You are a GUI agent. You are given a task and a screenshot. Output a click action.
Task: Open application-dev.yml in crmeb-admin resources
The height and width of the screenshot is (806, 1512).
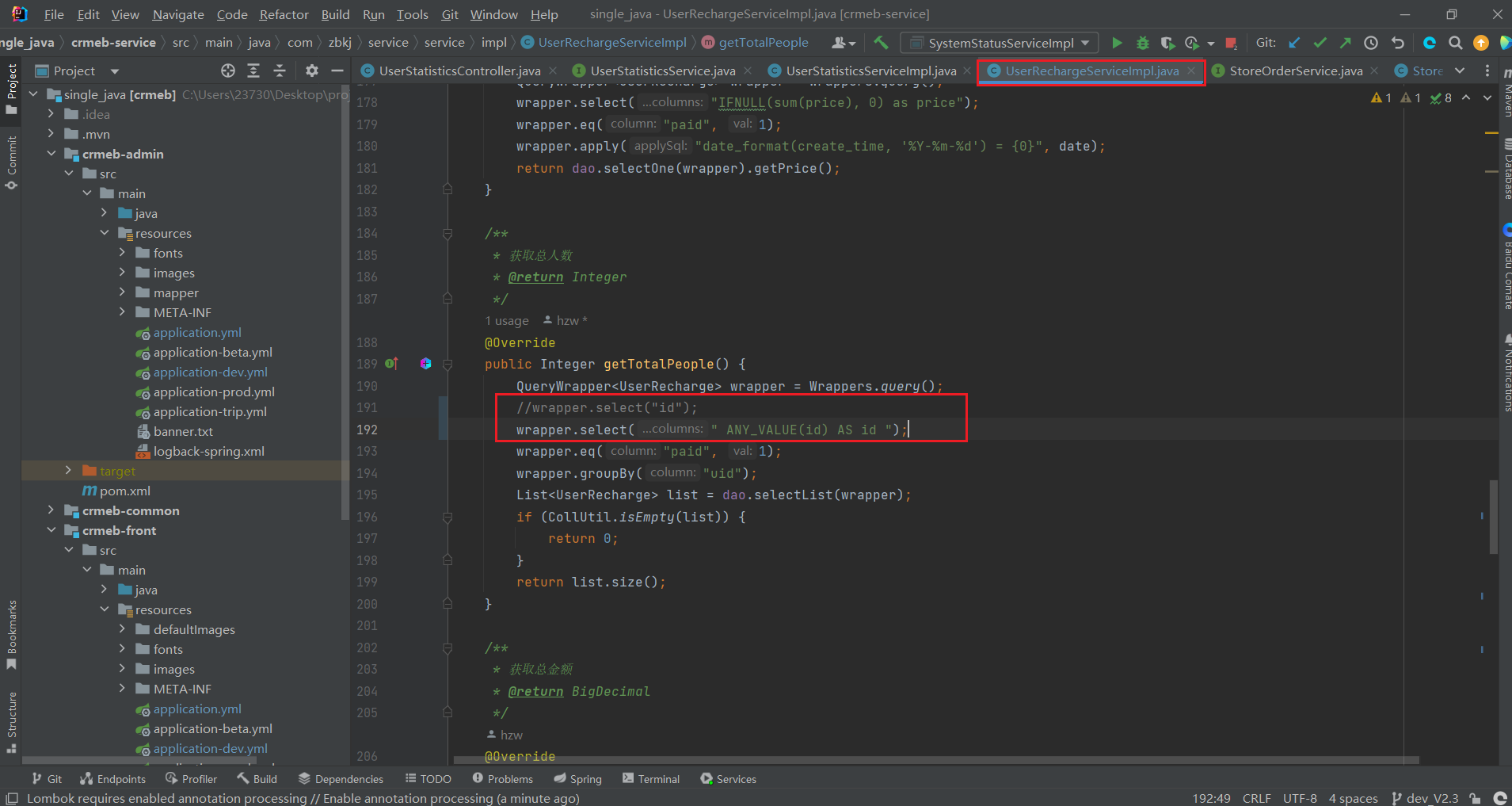pos(210,372)
